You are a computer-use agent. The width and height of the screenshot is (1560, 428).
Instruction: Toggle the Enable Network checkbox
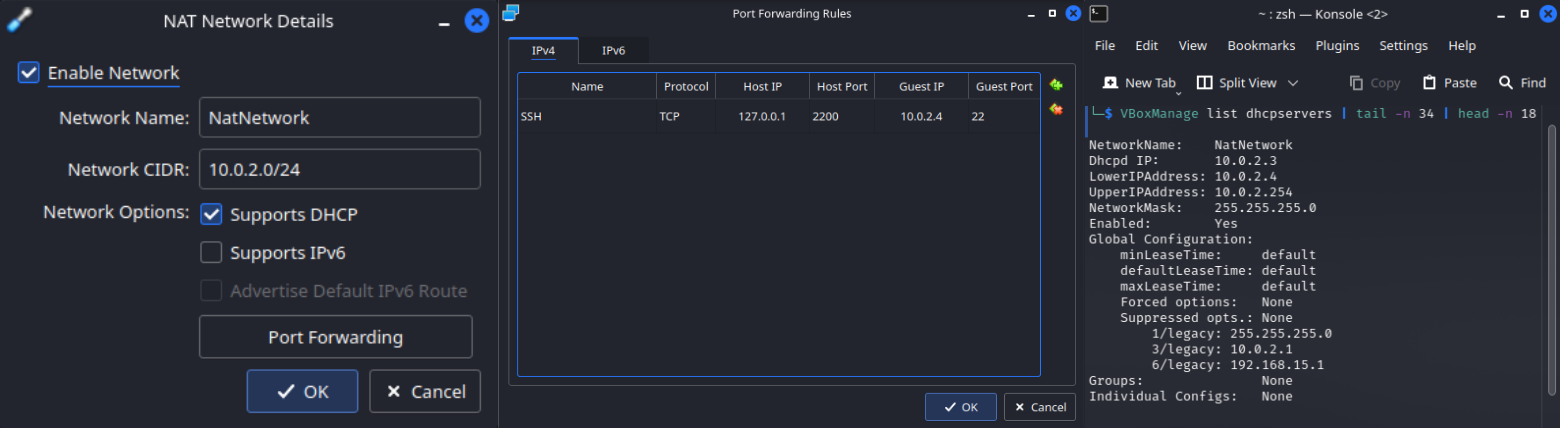pos(28,73)
